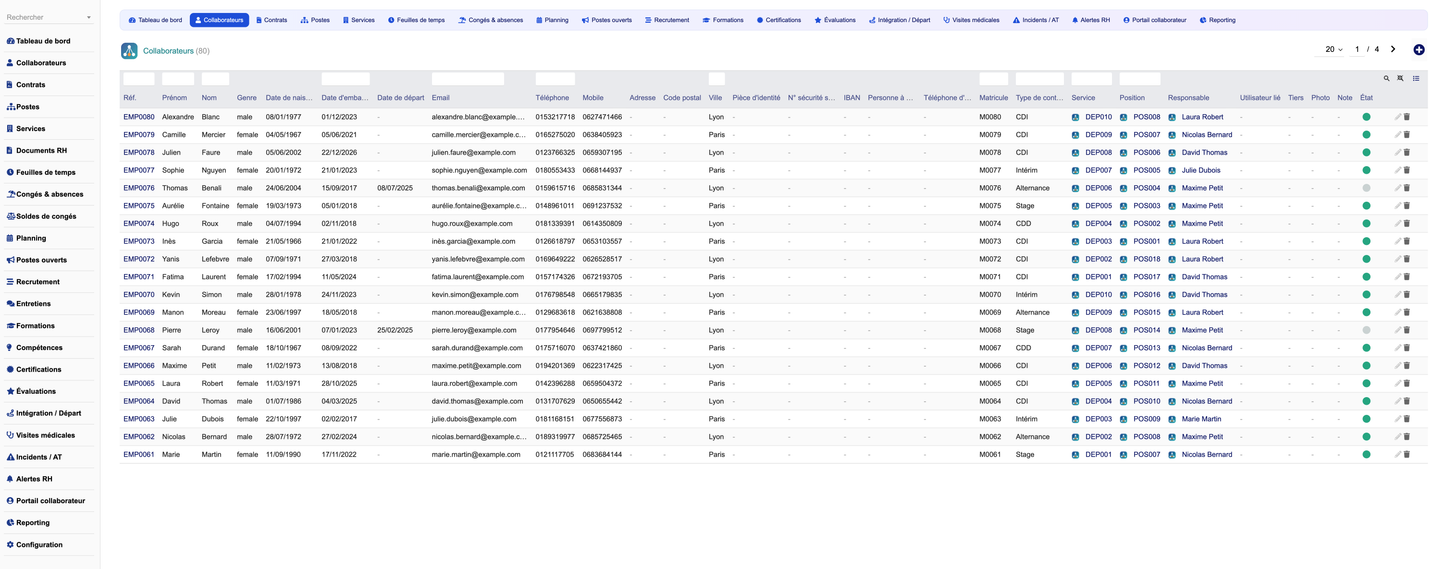Viewport: 1445px width, 569px height.
Task: Click the pencil icon for EMP0062 Nicolas row
Action: [x=1397, y=437]
